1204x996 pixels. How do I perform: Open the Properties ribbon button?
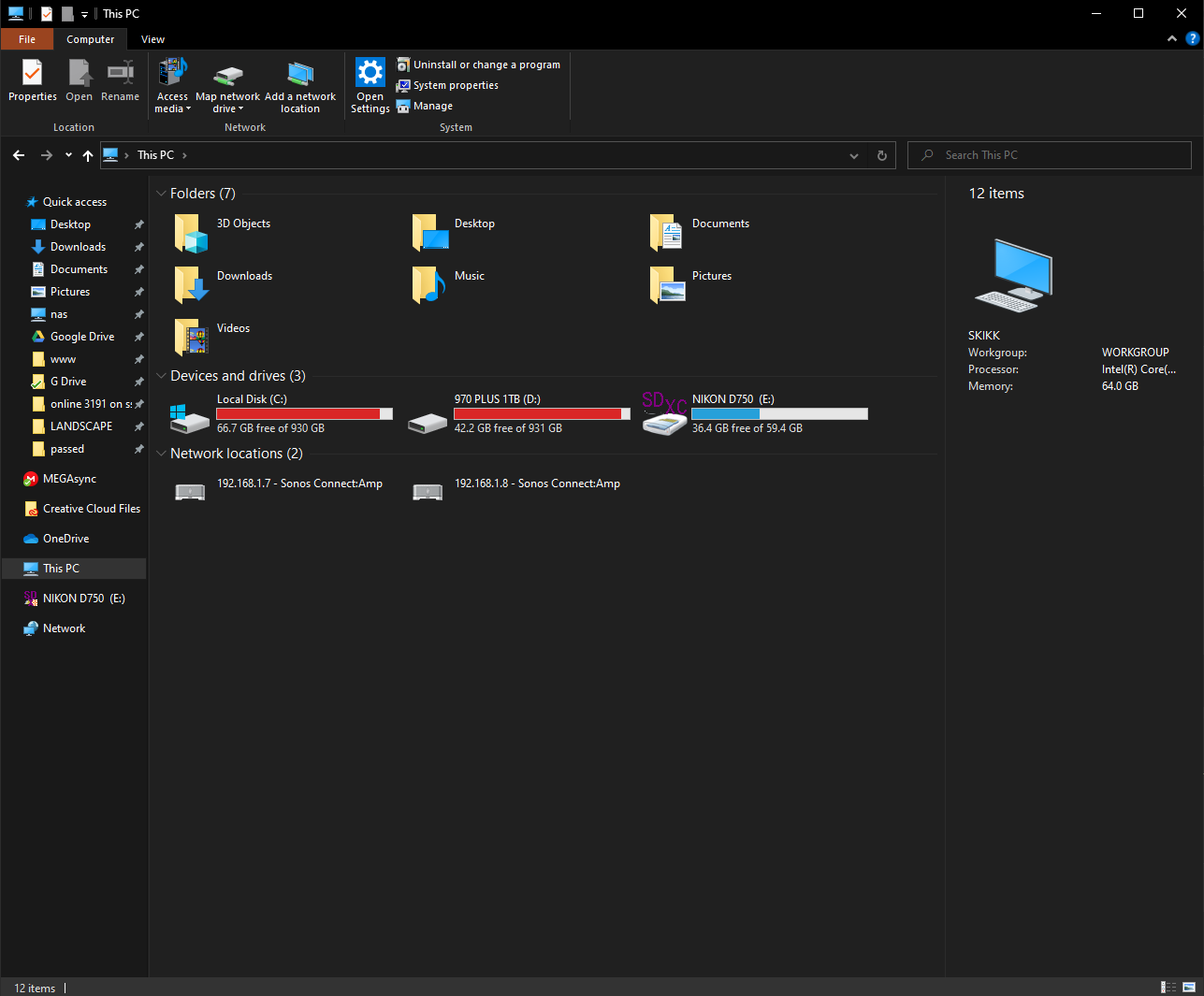(33, 79)
